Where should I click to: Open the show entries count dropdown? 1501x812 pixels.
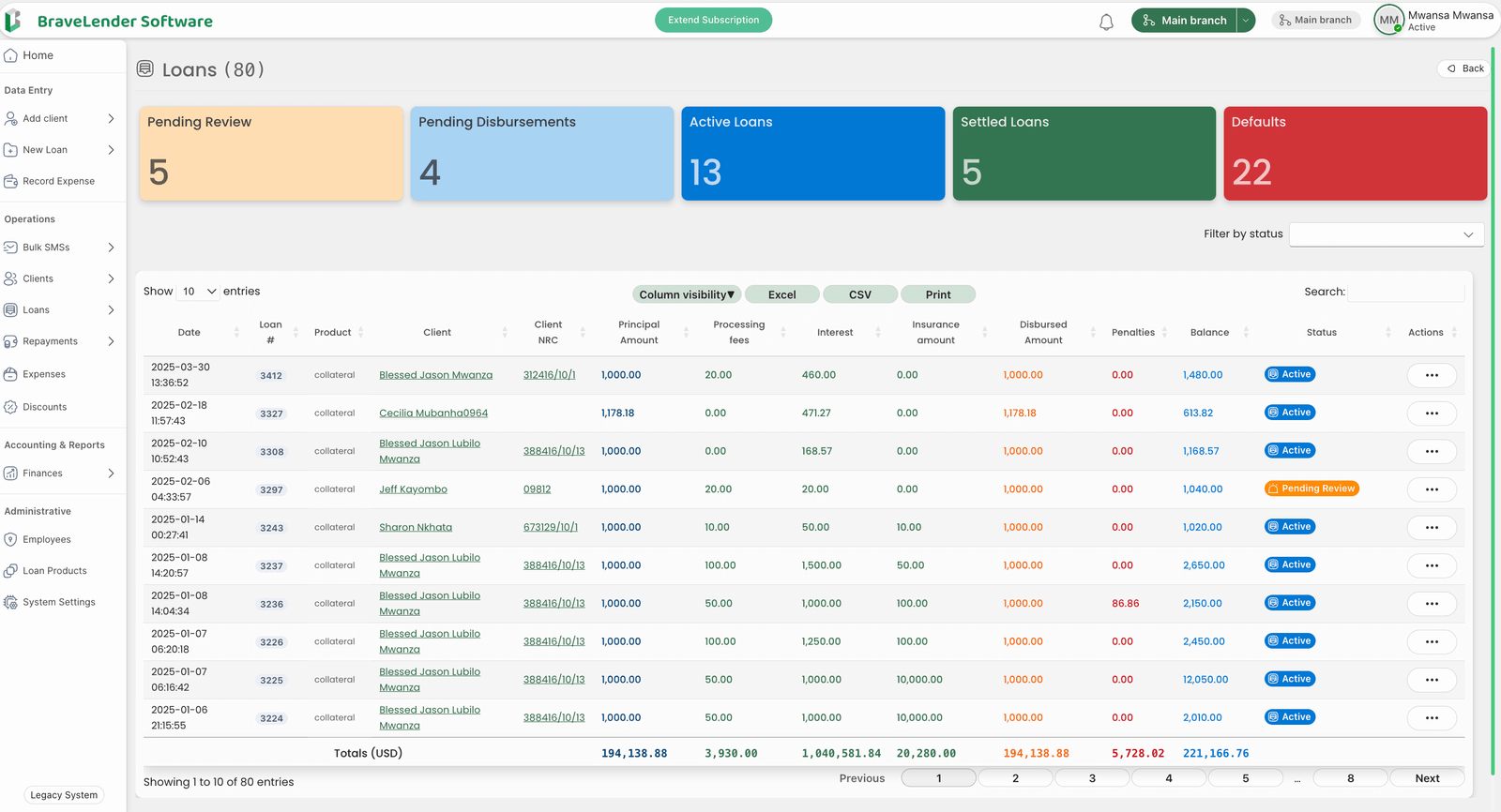(x=199, y=292)
